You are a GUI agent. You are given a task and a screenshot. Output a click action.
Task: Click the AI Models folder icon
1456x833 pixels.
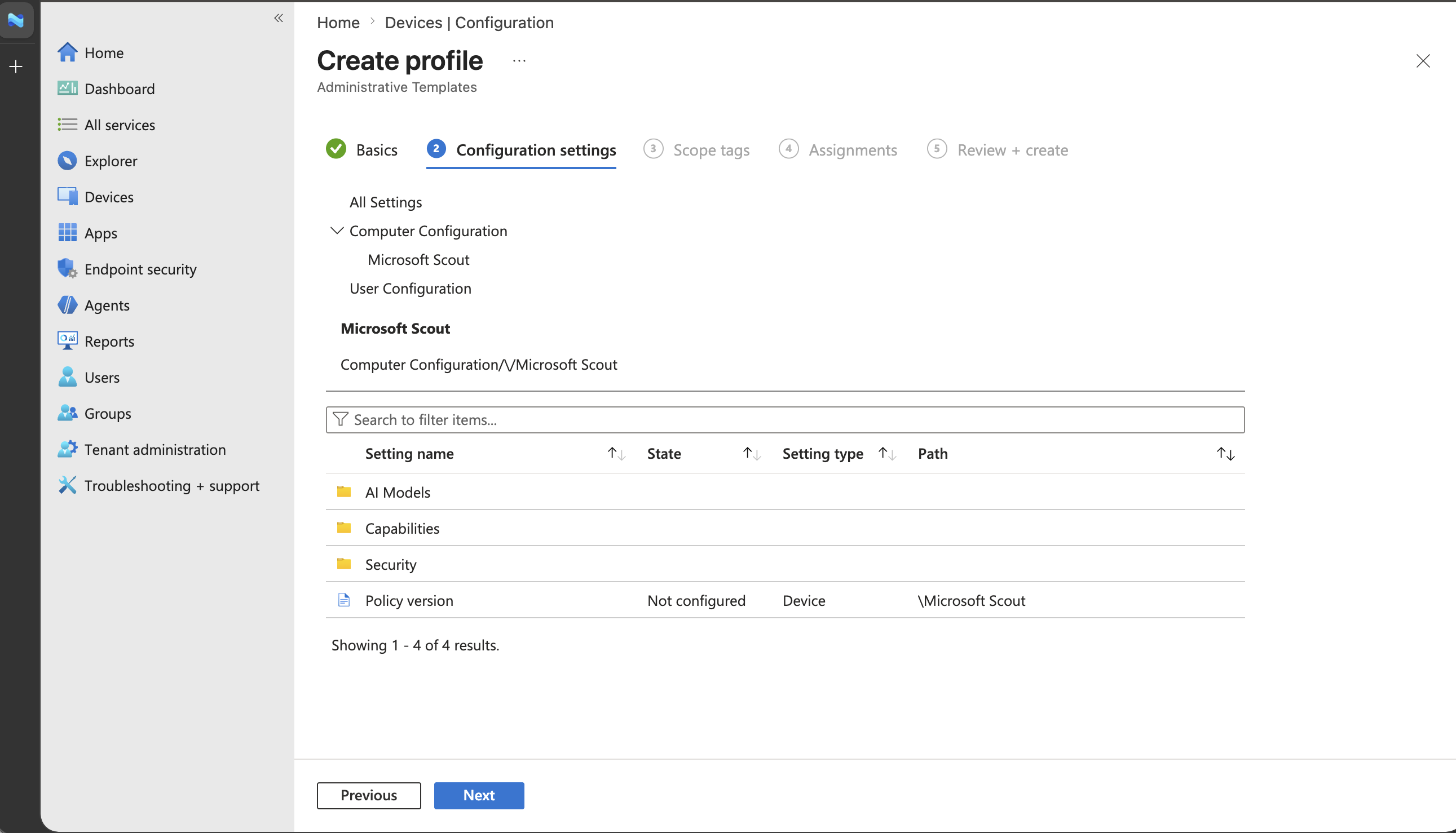343,491
